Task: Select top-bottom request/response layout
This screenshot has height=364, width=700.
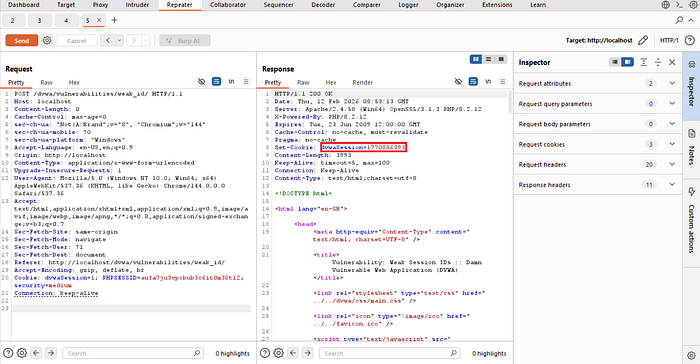Action: pos(488,59)
